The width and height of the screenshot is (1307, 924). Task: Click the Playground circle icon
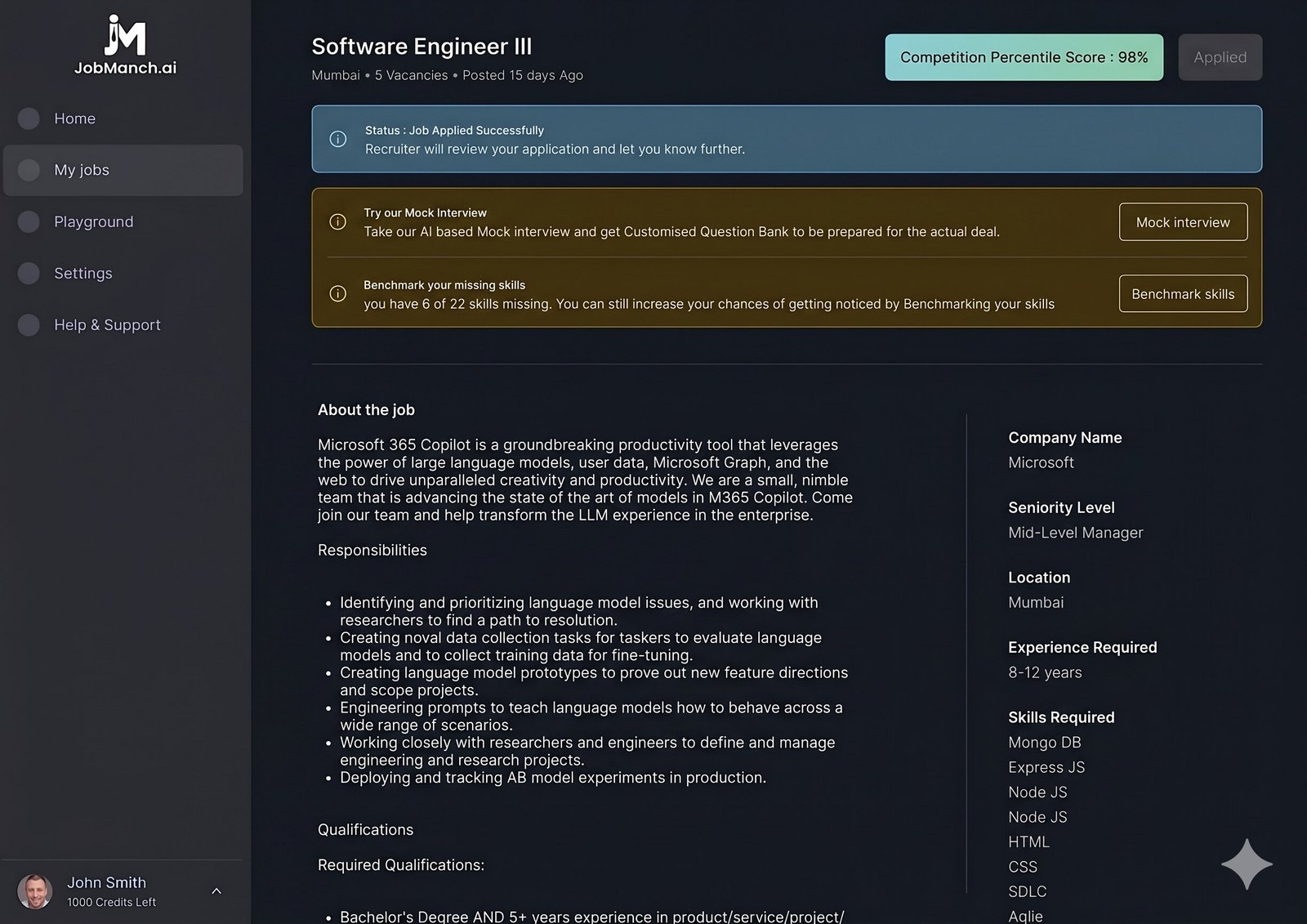coord(29,221)
